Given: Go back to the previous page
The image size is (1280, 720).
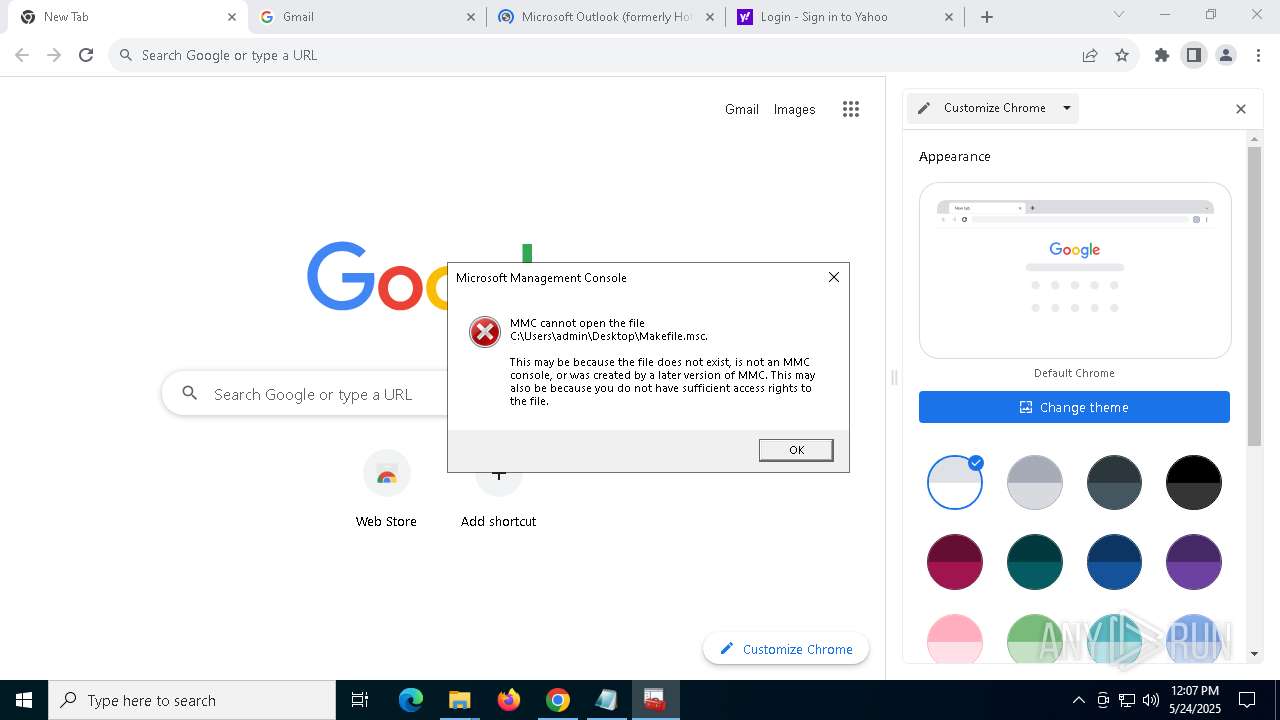Looking at the screenshot, I should pos(22,55).
